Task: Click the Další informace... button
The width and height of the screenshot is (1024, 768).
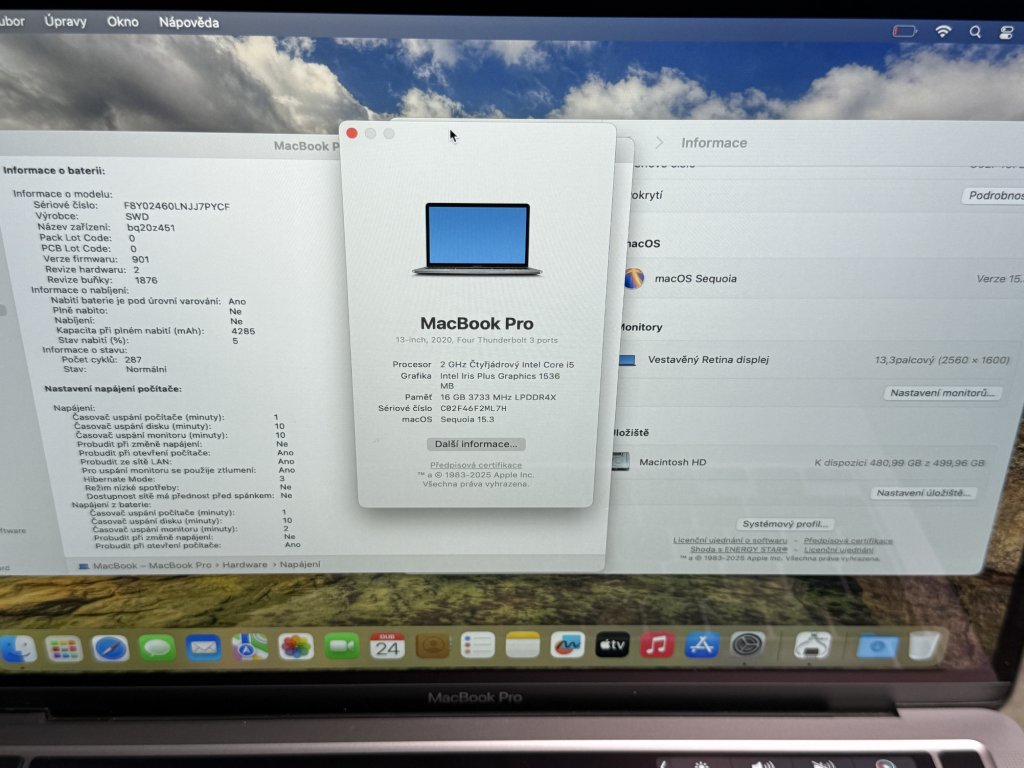Action: click(x=476, y=444)
